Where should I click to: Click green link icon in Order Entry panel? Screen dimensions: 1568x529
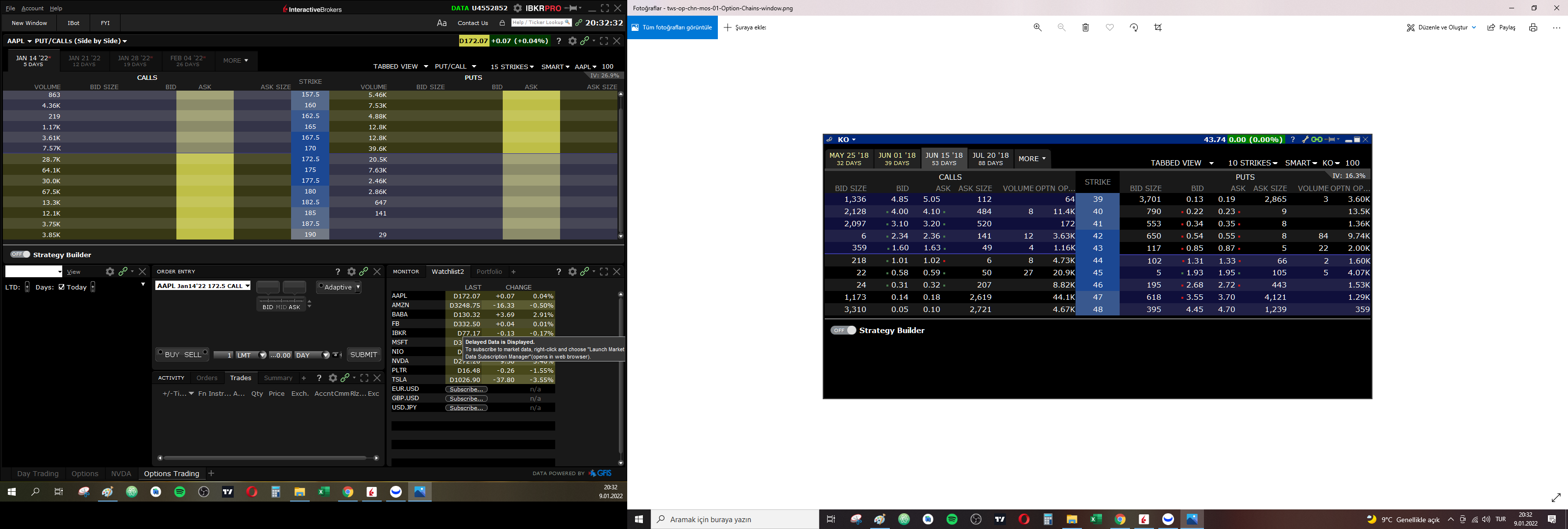(364, 271)
